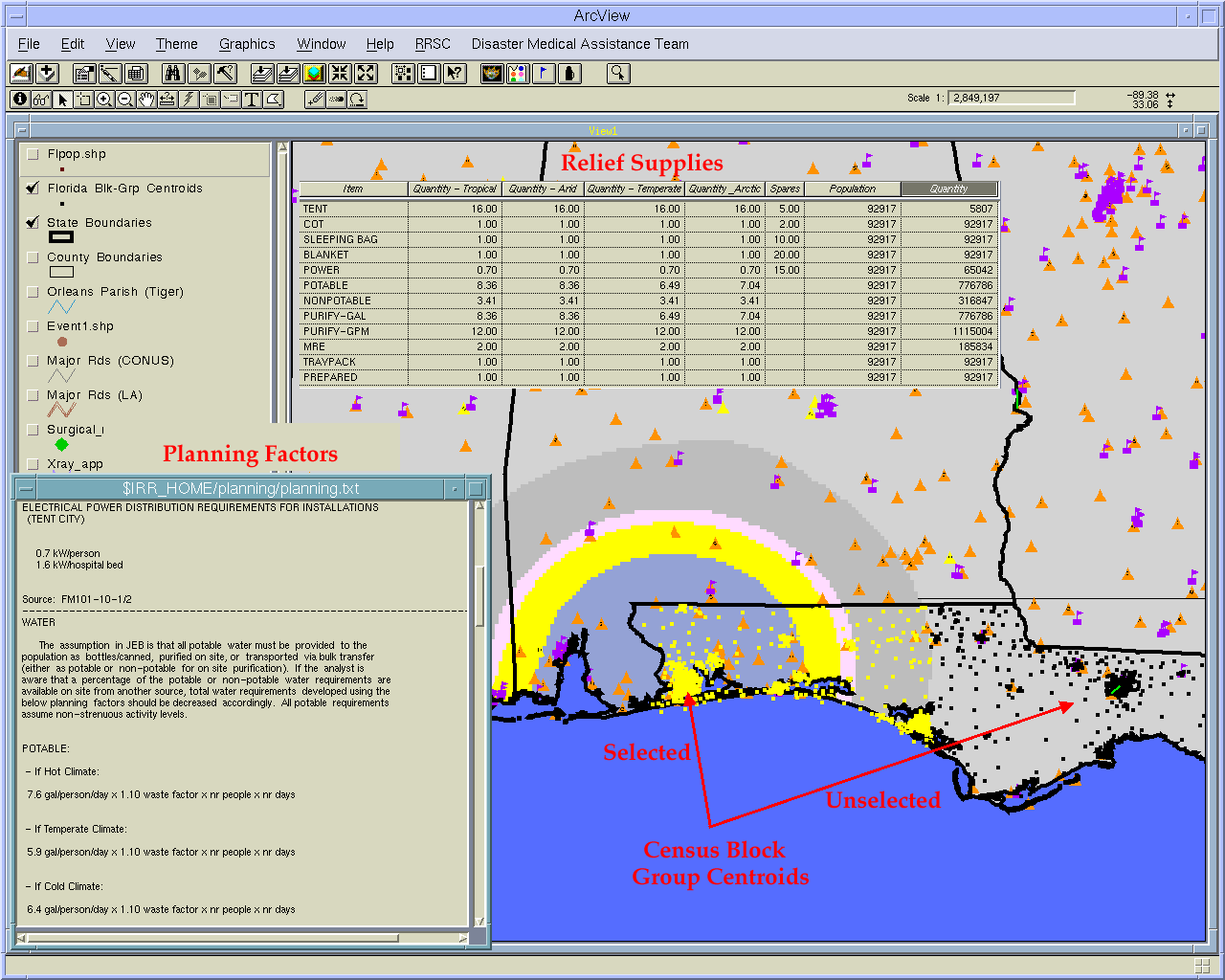Click the blue flag toolbar icon
The image size is (1225, 980).
tap(544, 74)
